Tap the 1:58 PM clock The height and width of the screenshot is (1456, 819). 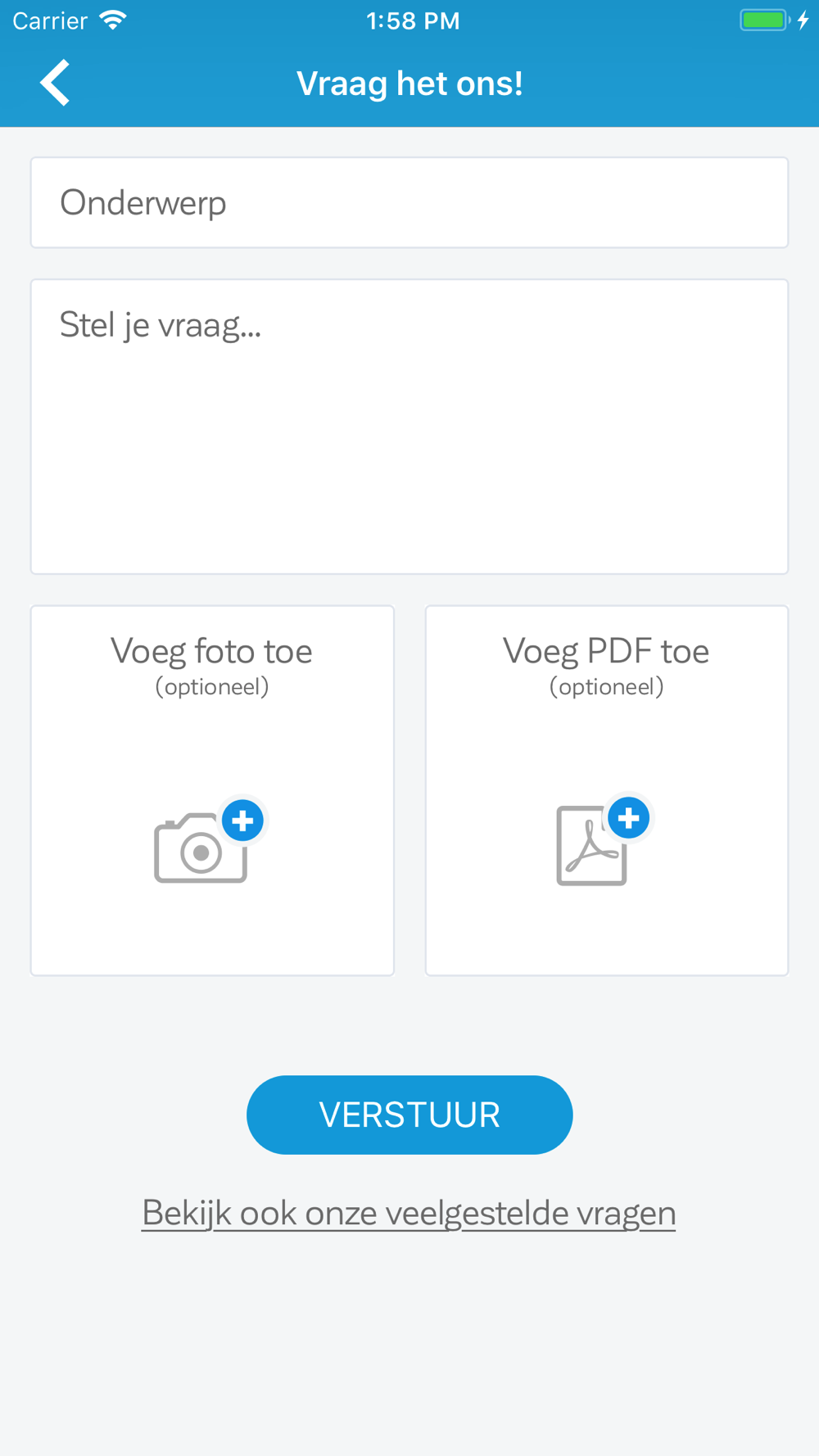coord(413,20)
